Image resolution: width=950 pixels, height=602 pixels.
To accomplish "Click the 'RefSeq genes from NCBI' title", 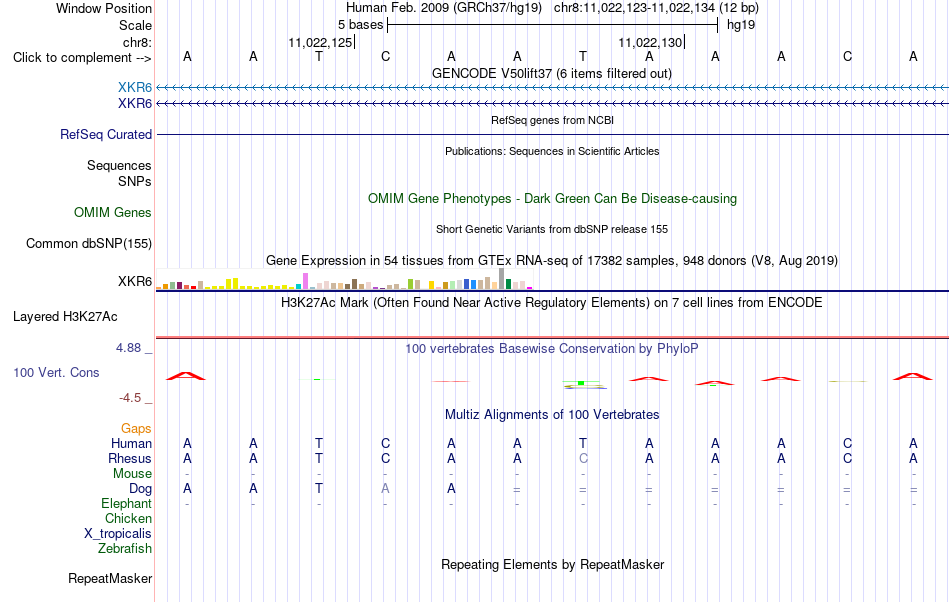I will point(552,120).
